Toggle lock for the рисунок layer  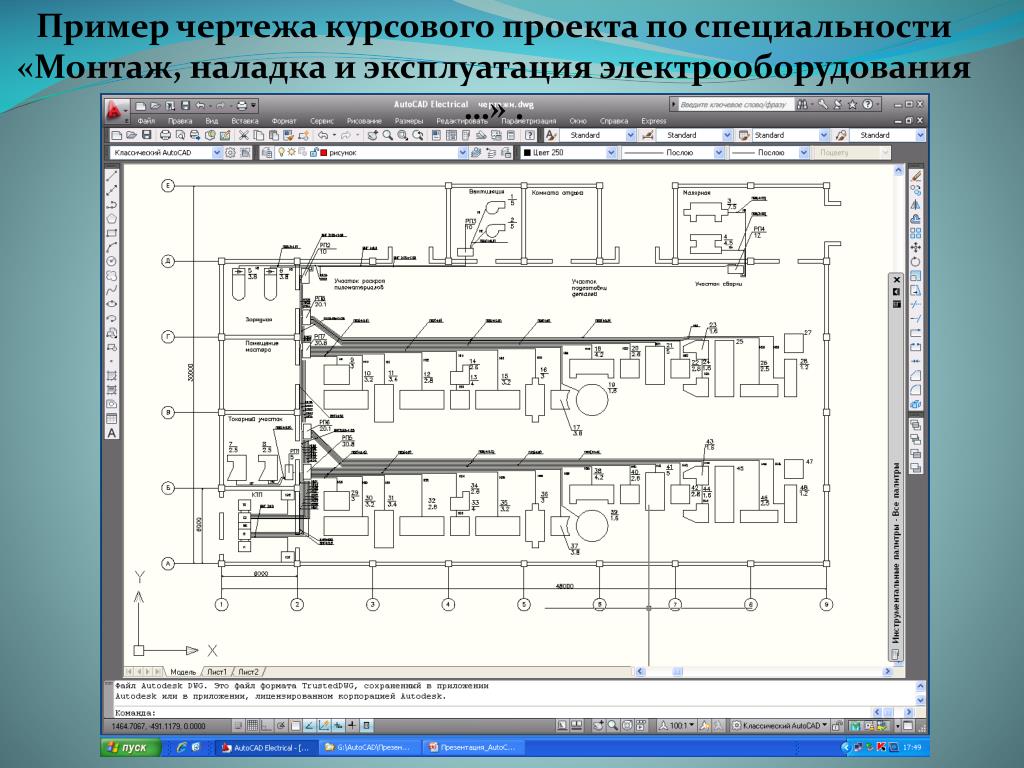point(313,152)
